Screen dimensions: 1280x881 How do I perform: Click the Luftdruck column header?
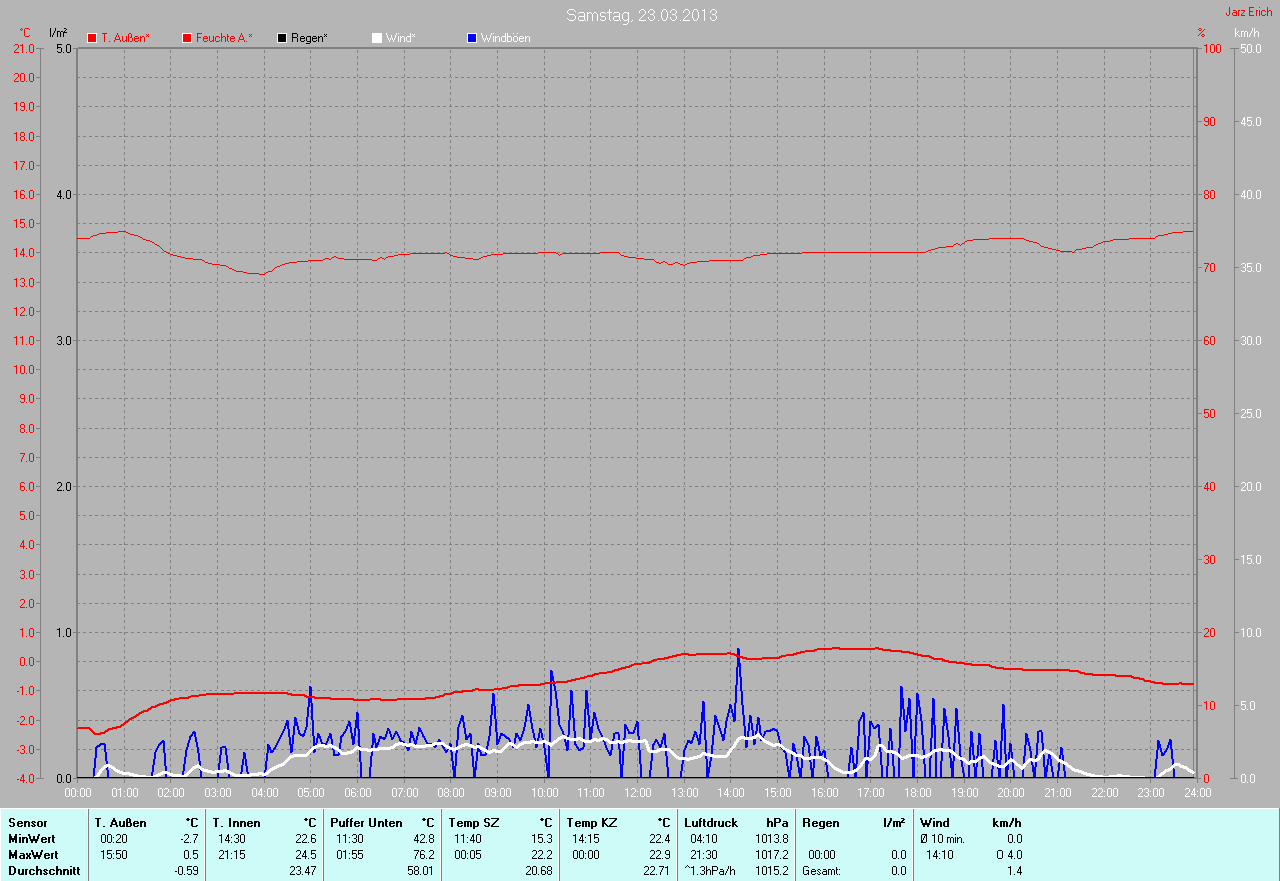point(711,823)
